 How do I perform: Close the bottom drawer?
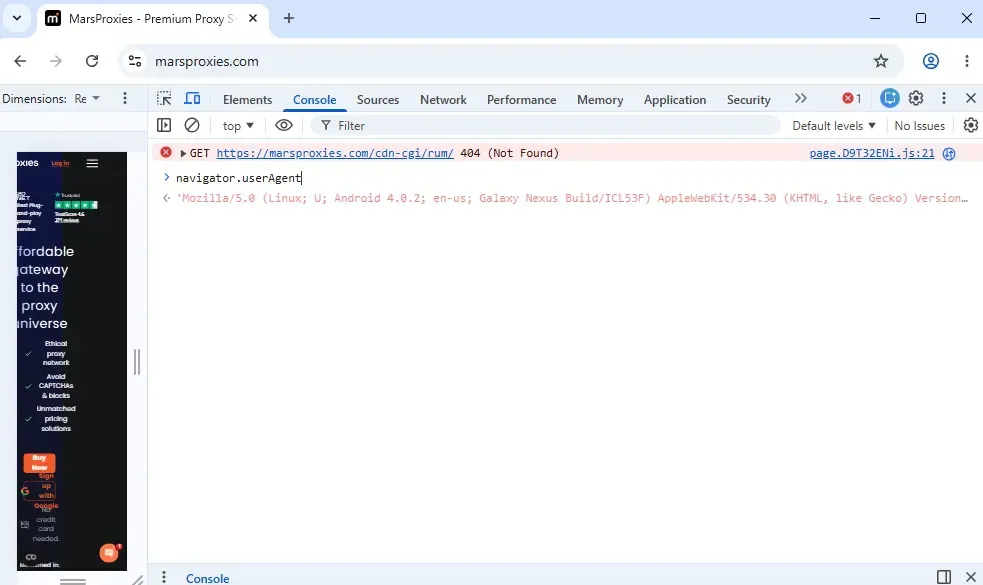[970, 577]
